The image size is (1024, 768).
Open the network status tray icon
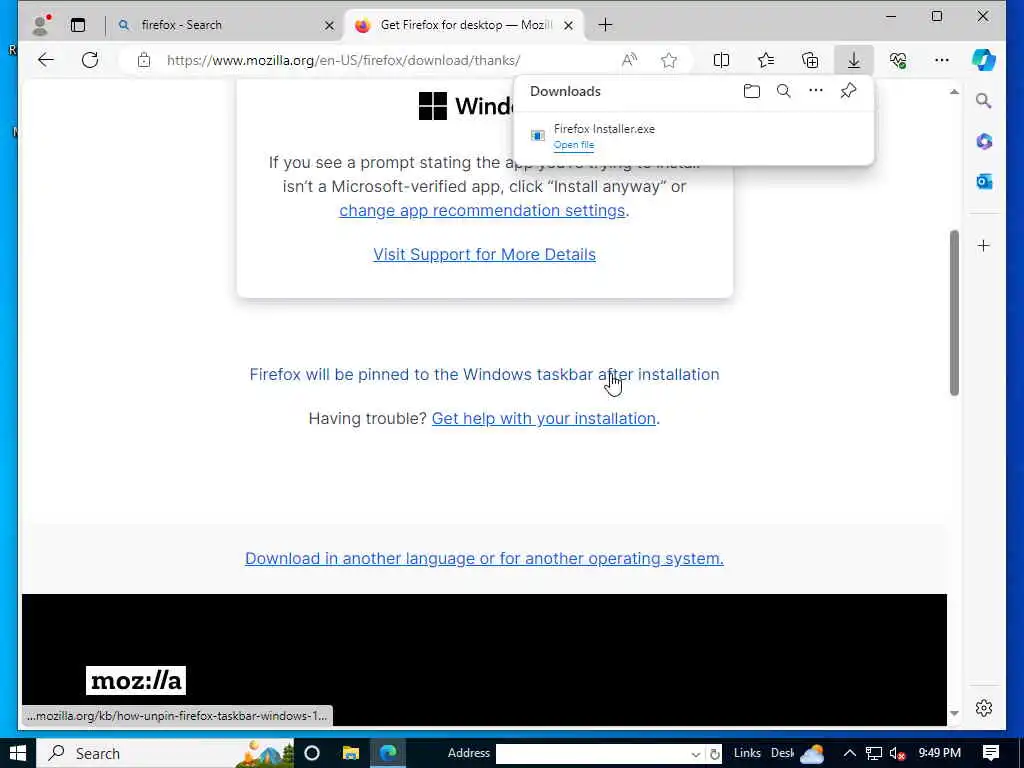[x=874, y=754]
